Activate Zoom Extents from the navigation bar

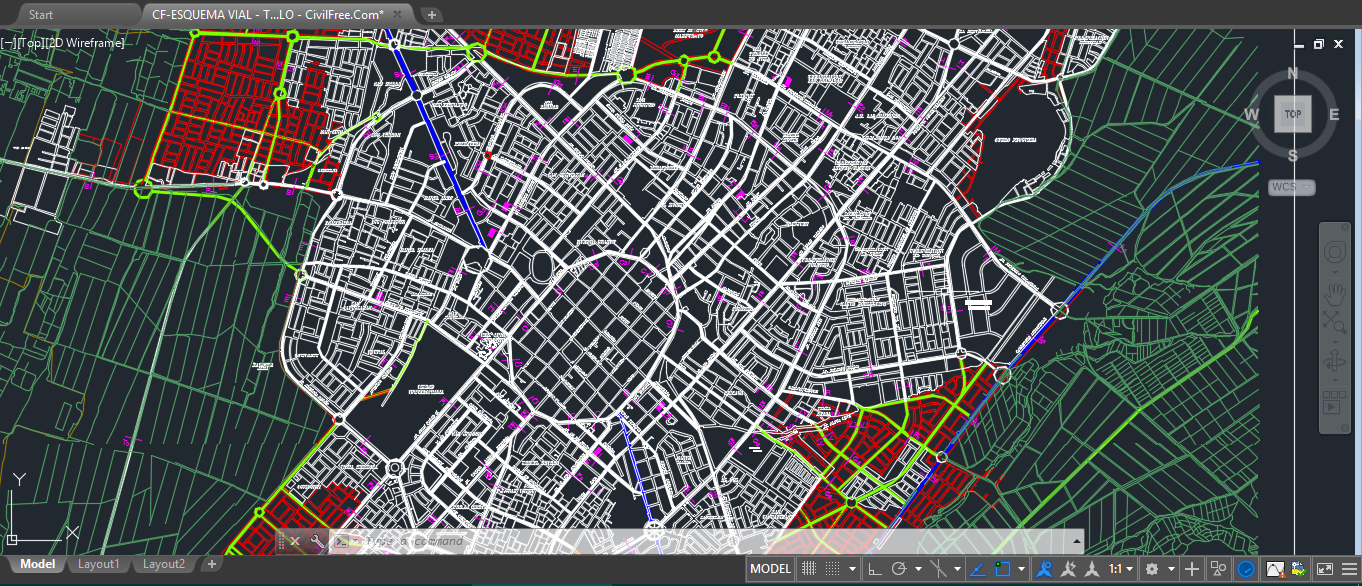click(x=1334, y=322)
